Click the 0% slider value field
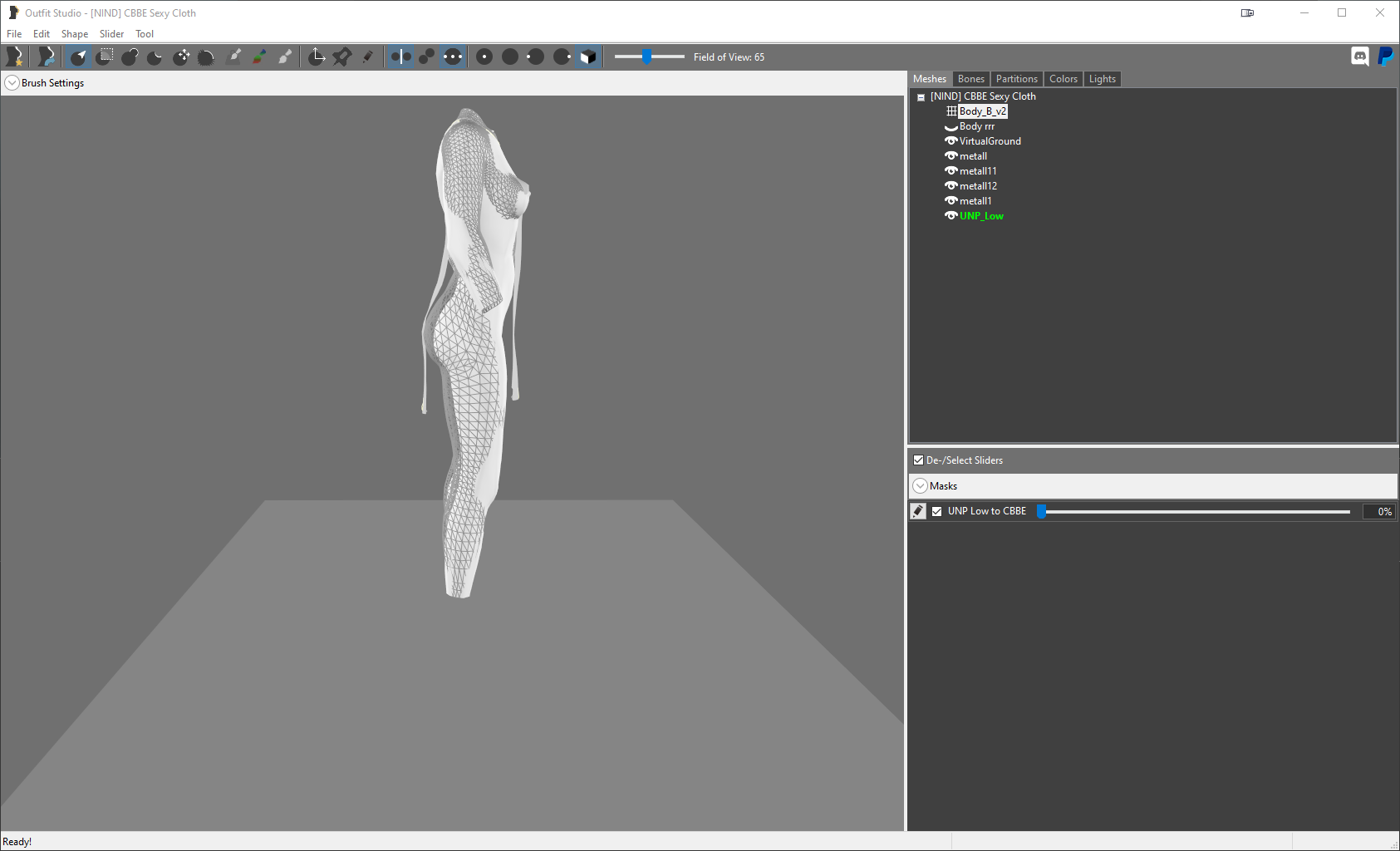Viewport: 1400px width, 851px height. [1378, 512]
